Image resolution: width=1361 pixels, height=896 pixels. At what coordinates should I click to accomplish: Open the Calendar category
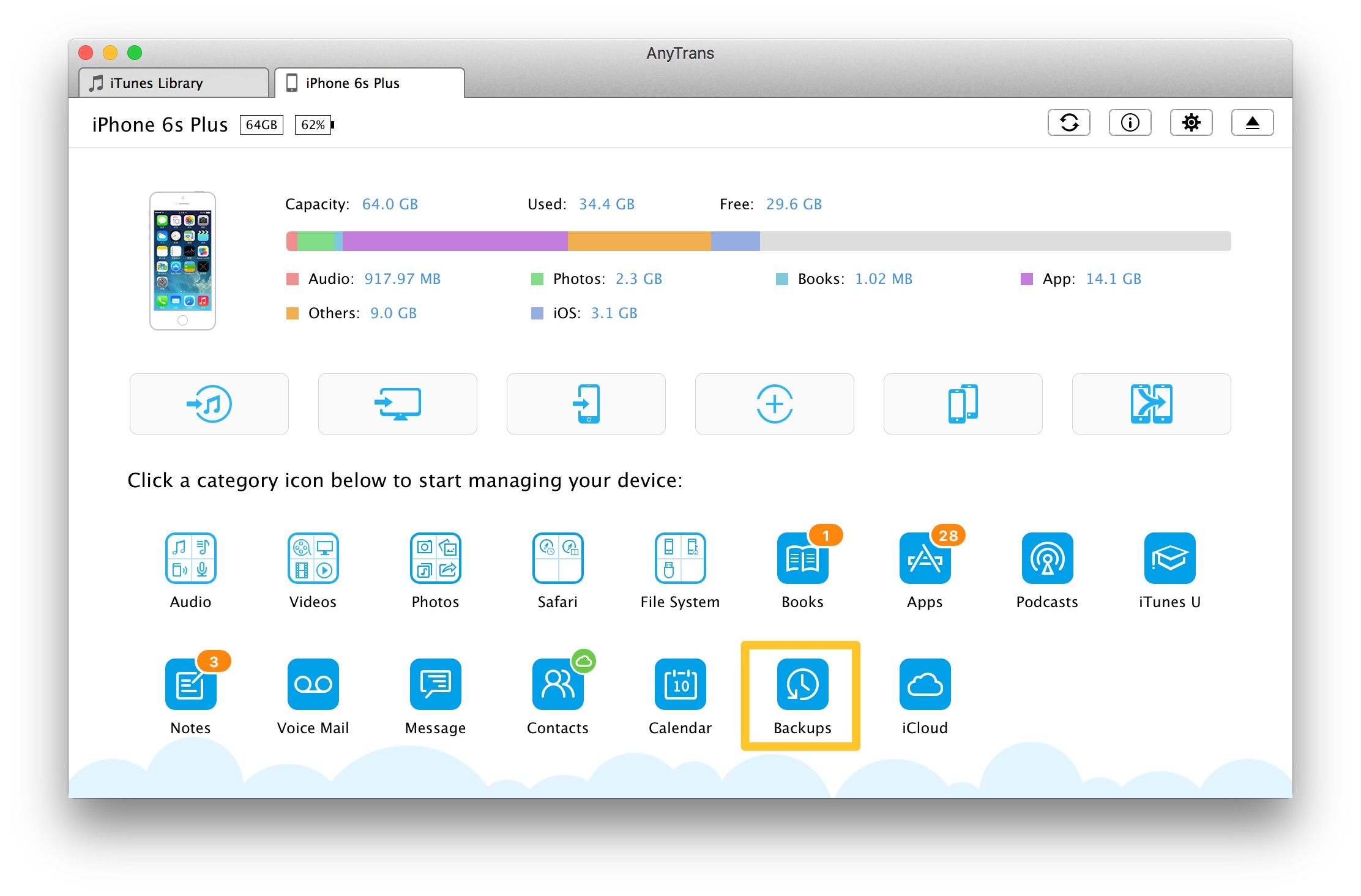[x=680, y=684]
